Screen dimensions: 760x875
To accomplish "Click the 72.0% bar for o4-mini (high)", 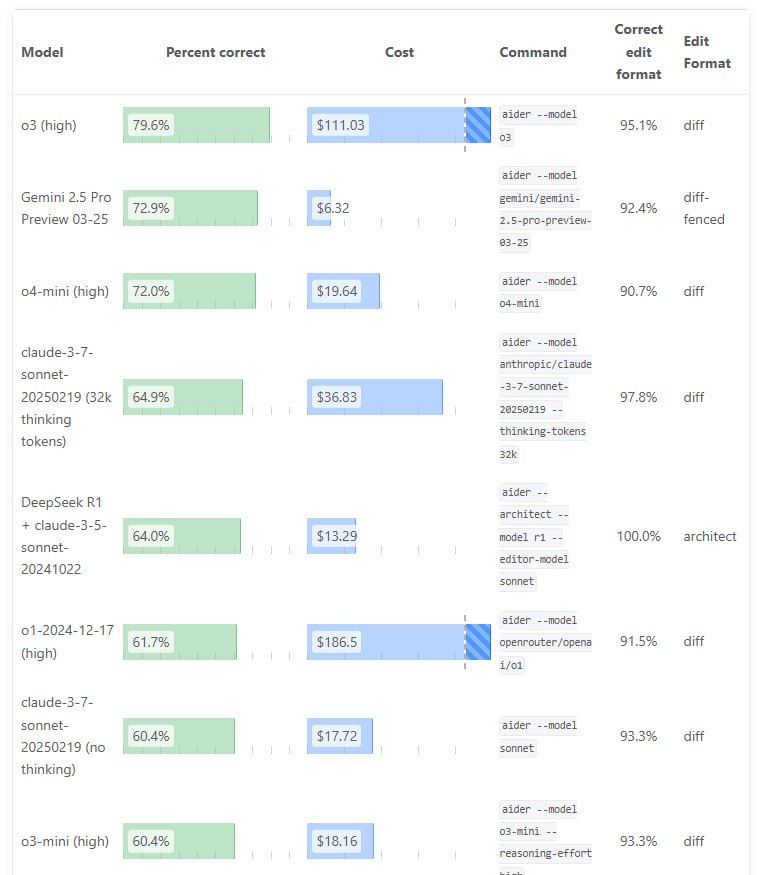I will click(189, 291).
